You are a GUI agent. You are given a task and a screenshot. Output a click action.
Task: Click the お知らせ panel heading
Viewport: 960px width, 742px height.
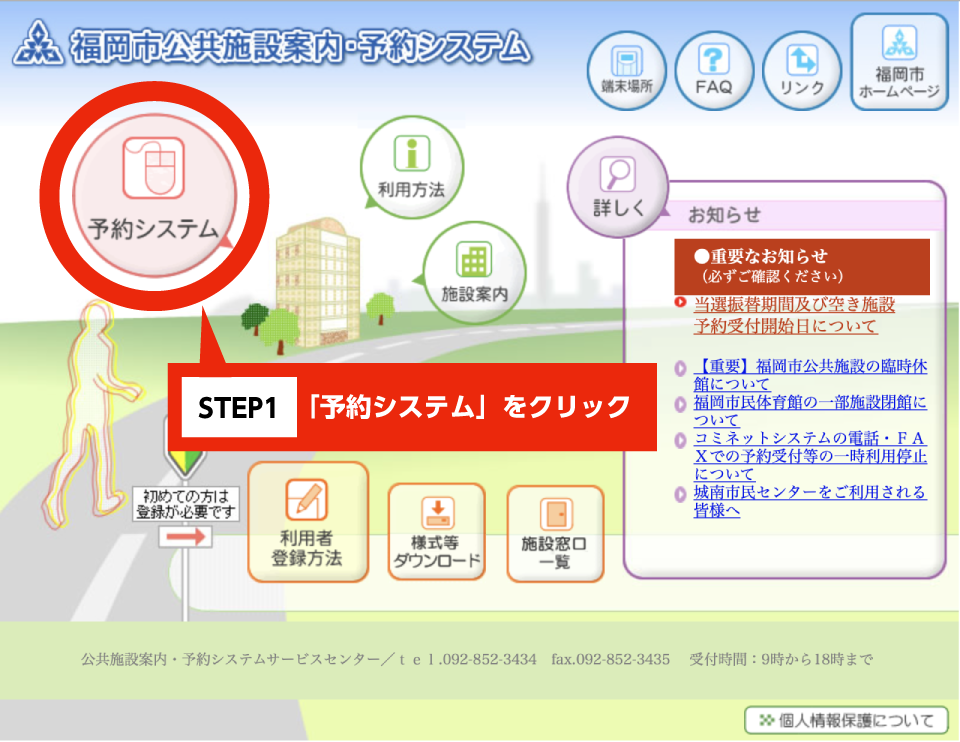724,215
